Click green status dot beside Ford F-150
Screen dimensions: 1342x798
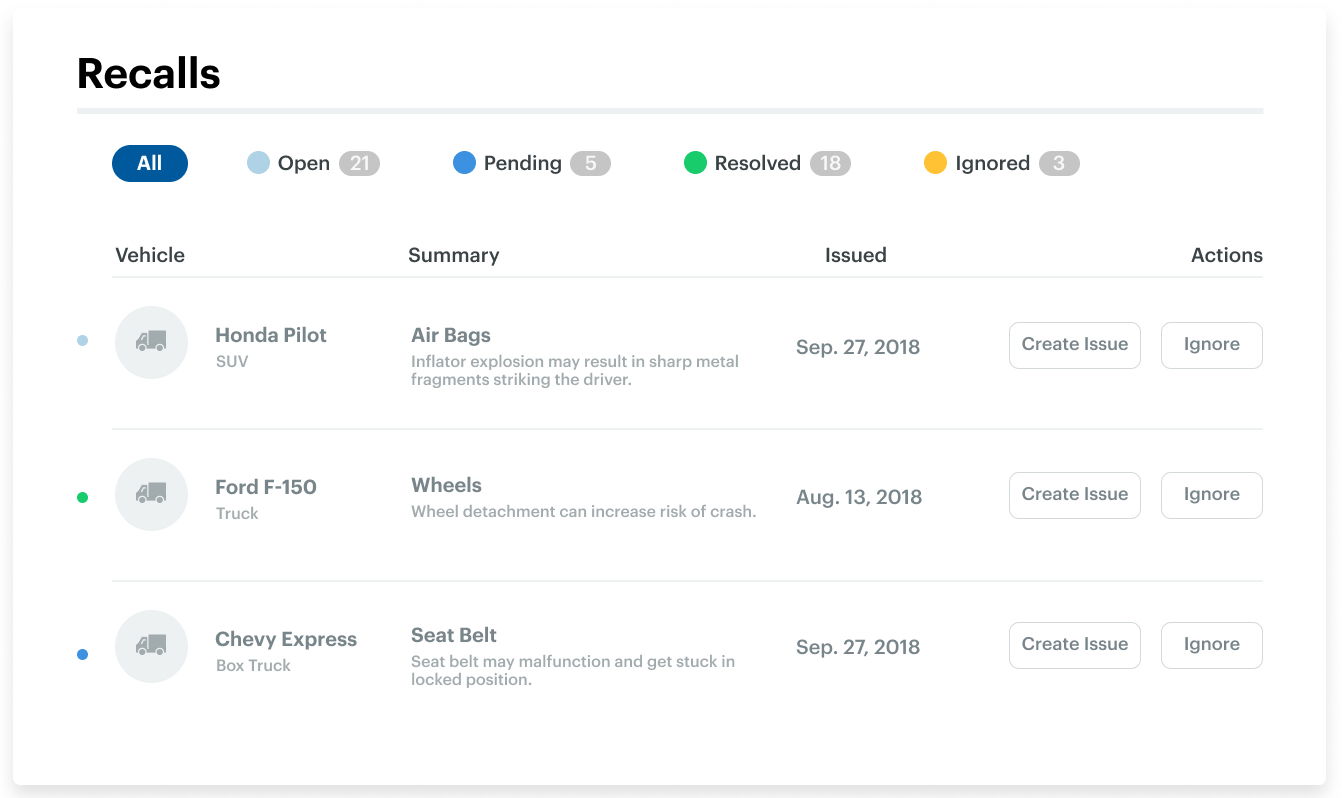tap(82, 497)
